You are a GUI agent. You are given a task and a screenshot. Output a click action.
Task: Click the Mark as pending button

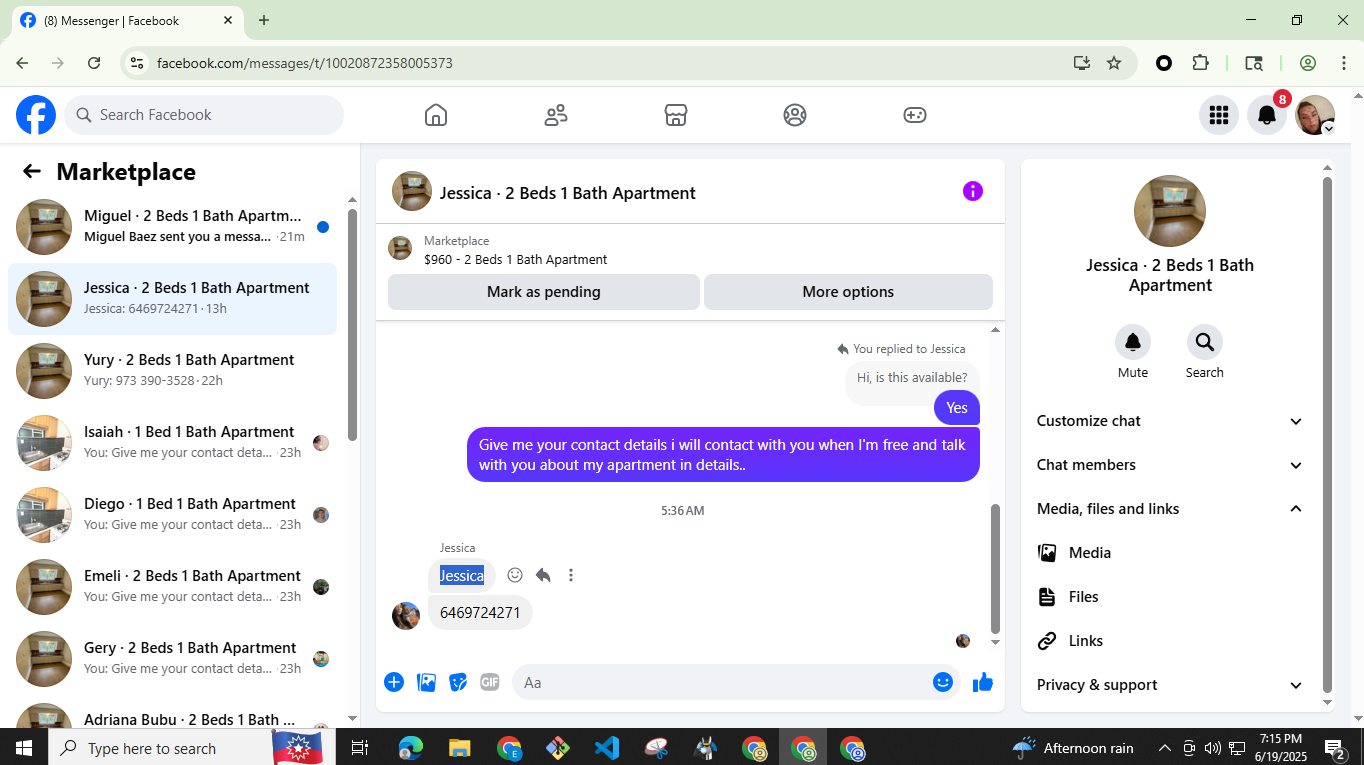[x=544, y=292]
